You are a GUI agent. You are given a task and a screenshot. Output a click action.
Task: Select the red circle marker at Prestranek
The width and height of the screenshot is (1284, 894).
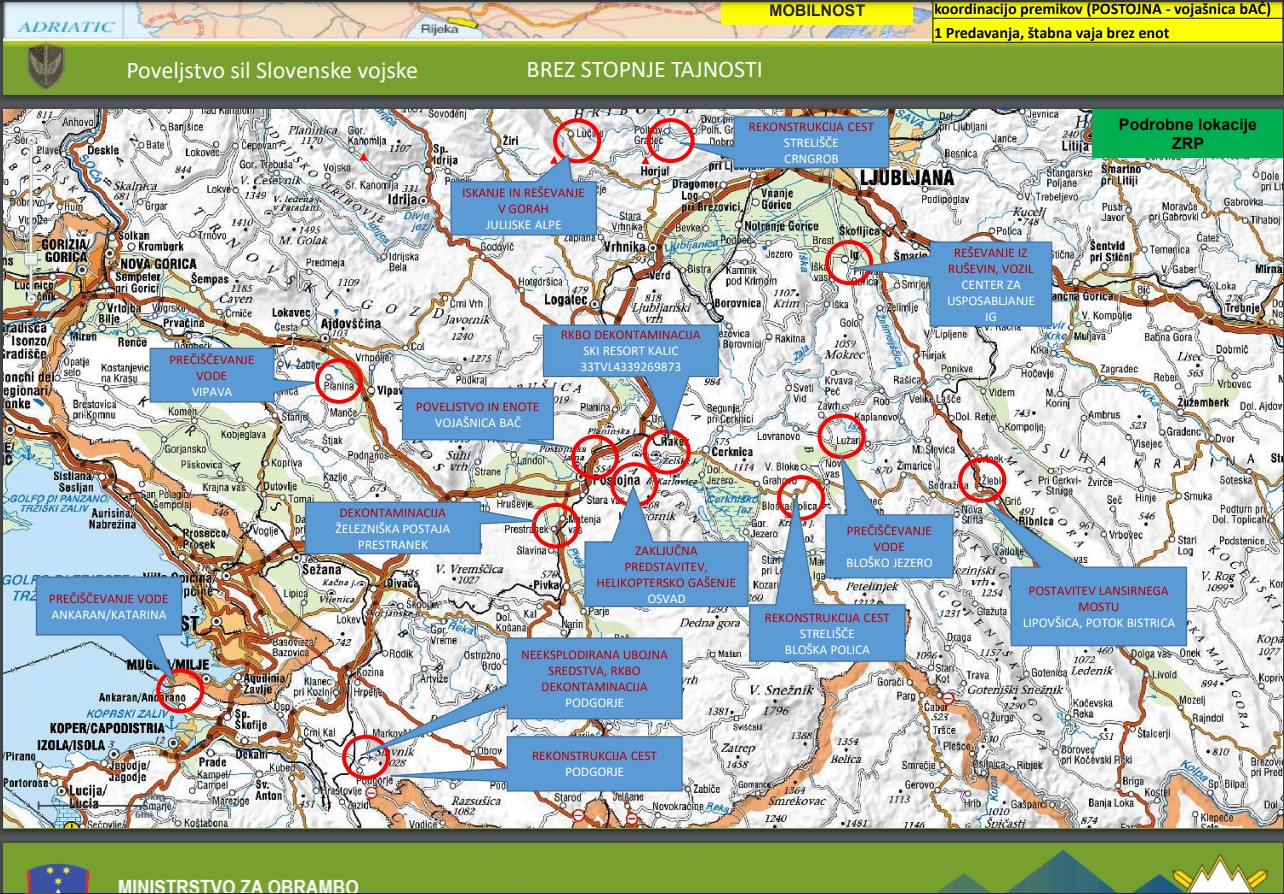tap(554, 525)
